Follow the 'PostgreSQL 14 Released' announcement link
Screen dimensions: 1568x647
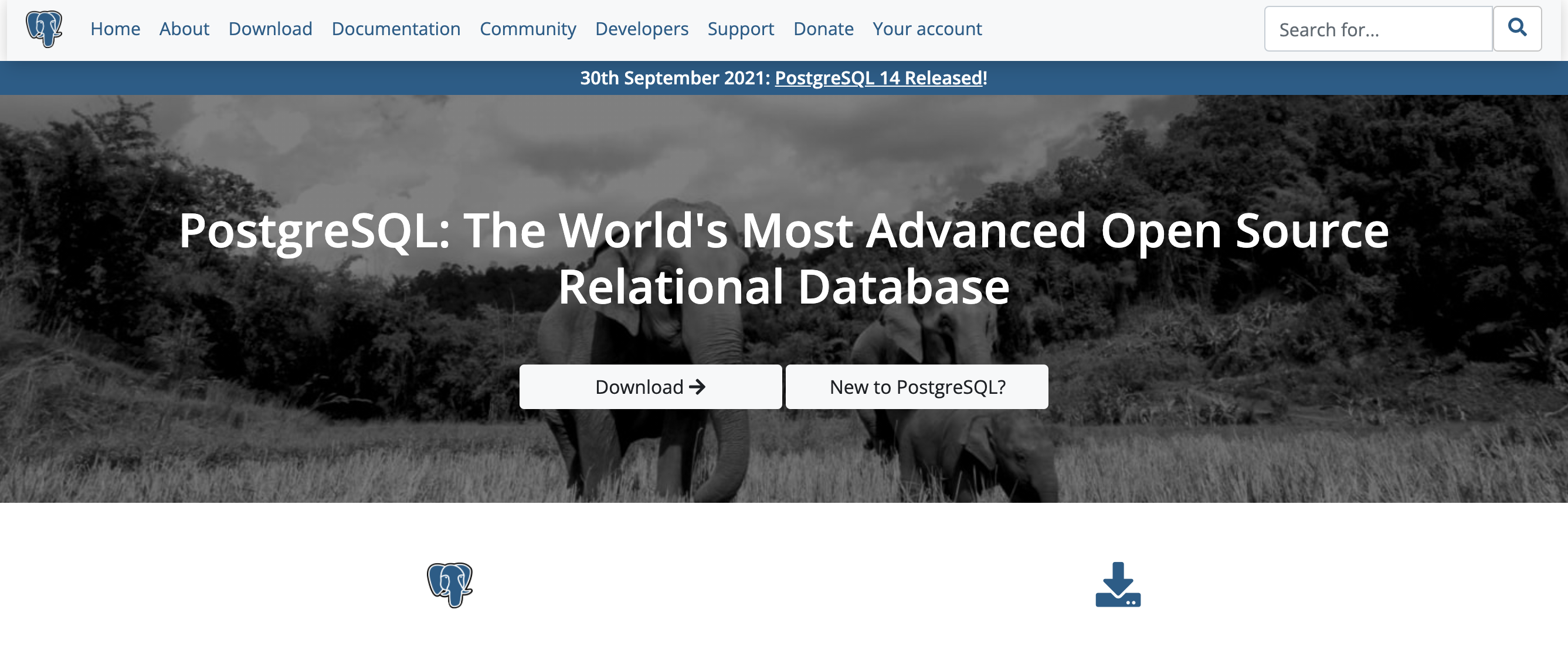878,78
